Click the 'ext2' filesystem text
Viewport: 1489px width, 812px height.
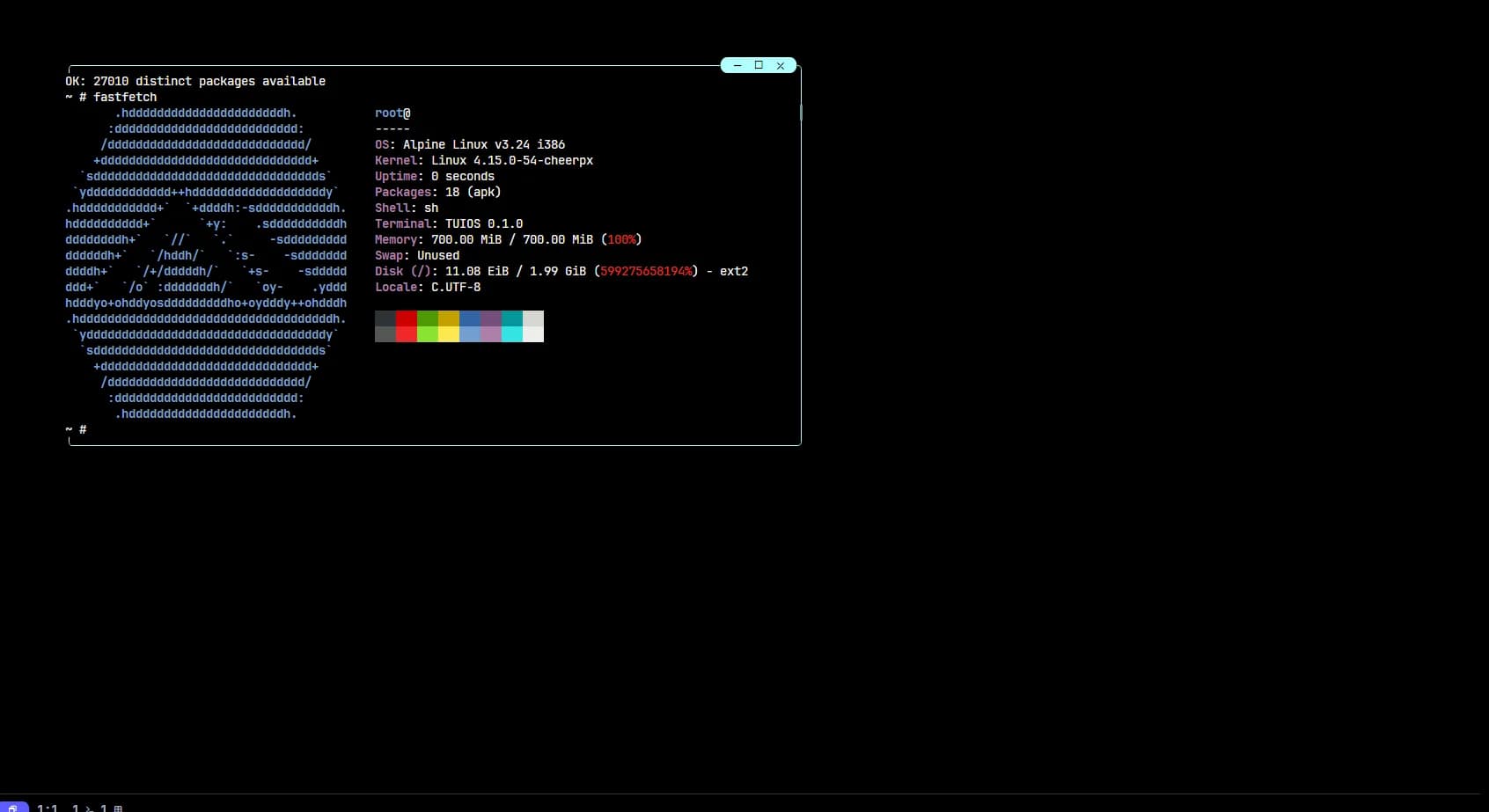[734, 271]
